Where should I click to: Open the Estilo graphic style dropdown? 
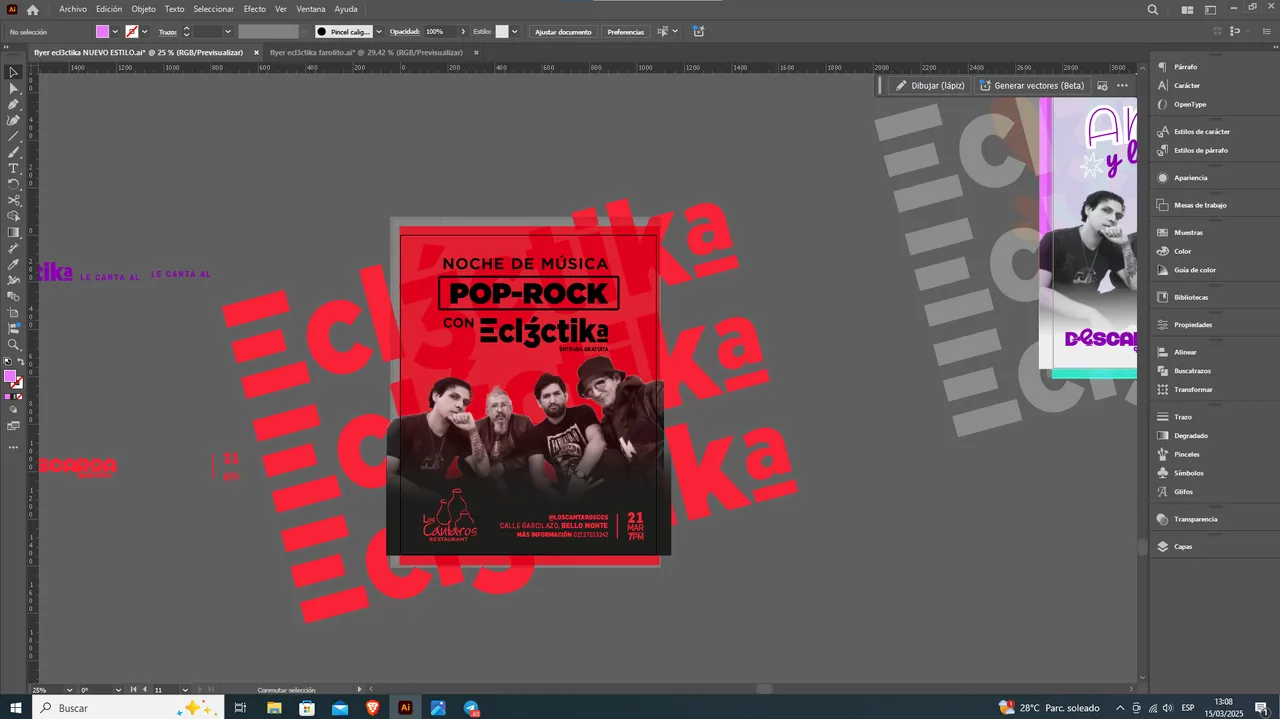click(x=514, y=32)
